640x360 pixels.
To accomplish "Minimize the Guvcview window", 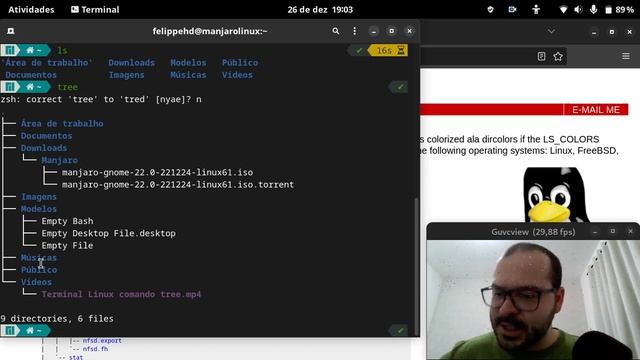I will (x=595, y=232).
